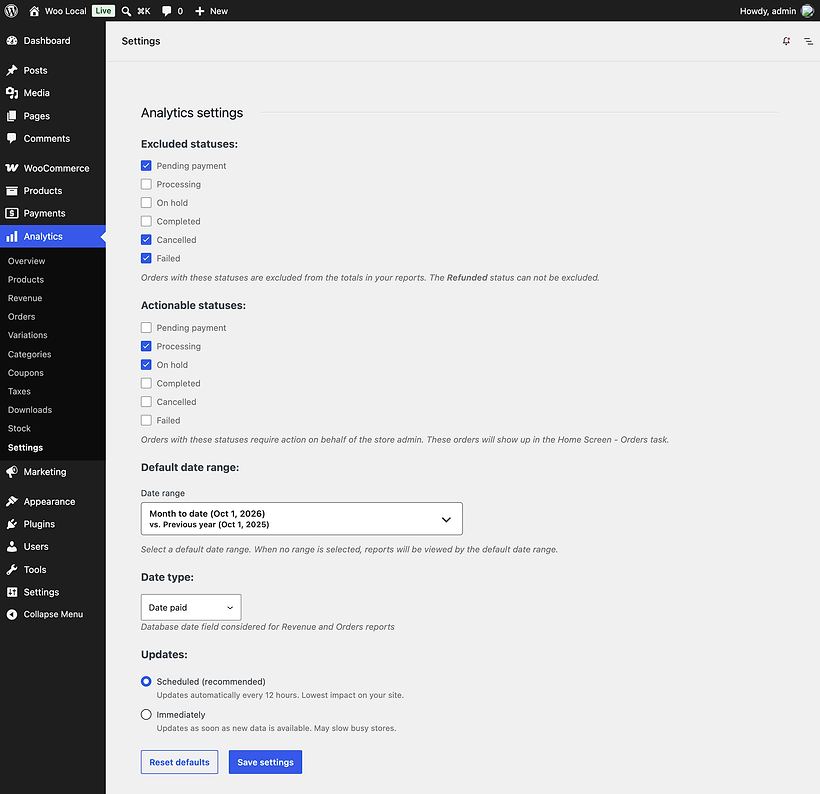The width and height of the screenshot is (820, 794).
Task: Click the sidebar Settings sliders icon
Action: [x=12, y=592]
